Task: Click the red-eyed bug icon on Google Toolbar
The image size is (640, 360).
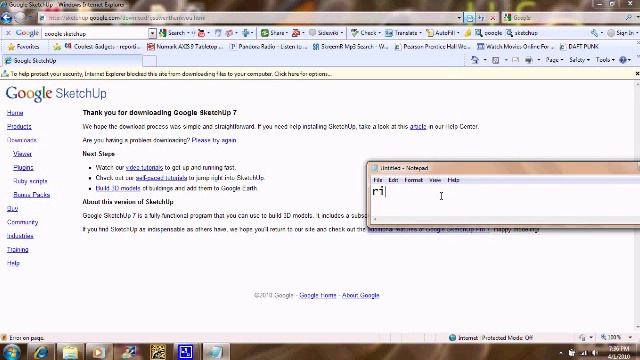Action: pyautogui.click(x=201, y=33)
